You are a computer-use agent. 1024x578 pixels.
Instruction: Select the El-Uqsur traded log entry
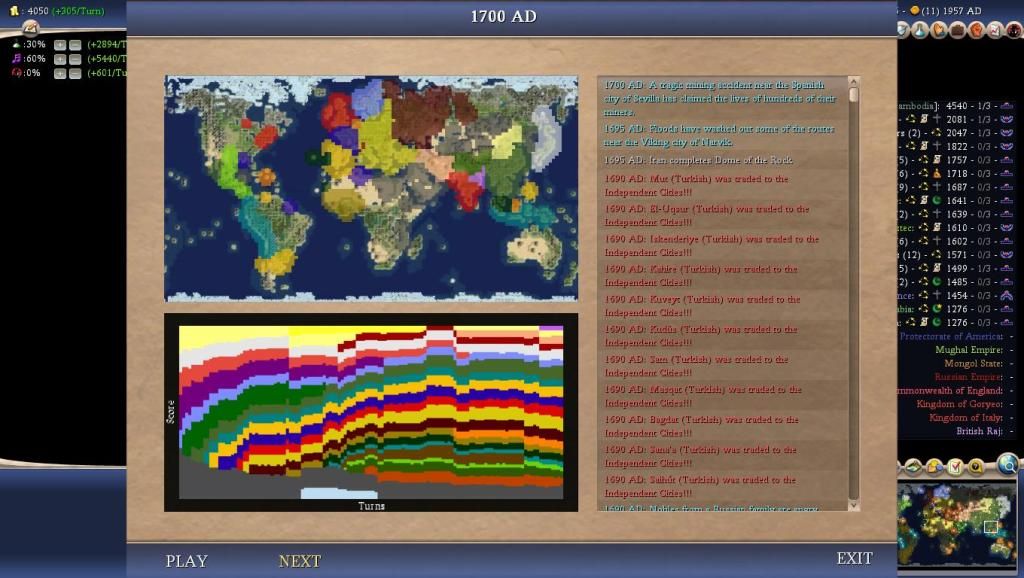pos(722,216)
